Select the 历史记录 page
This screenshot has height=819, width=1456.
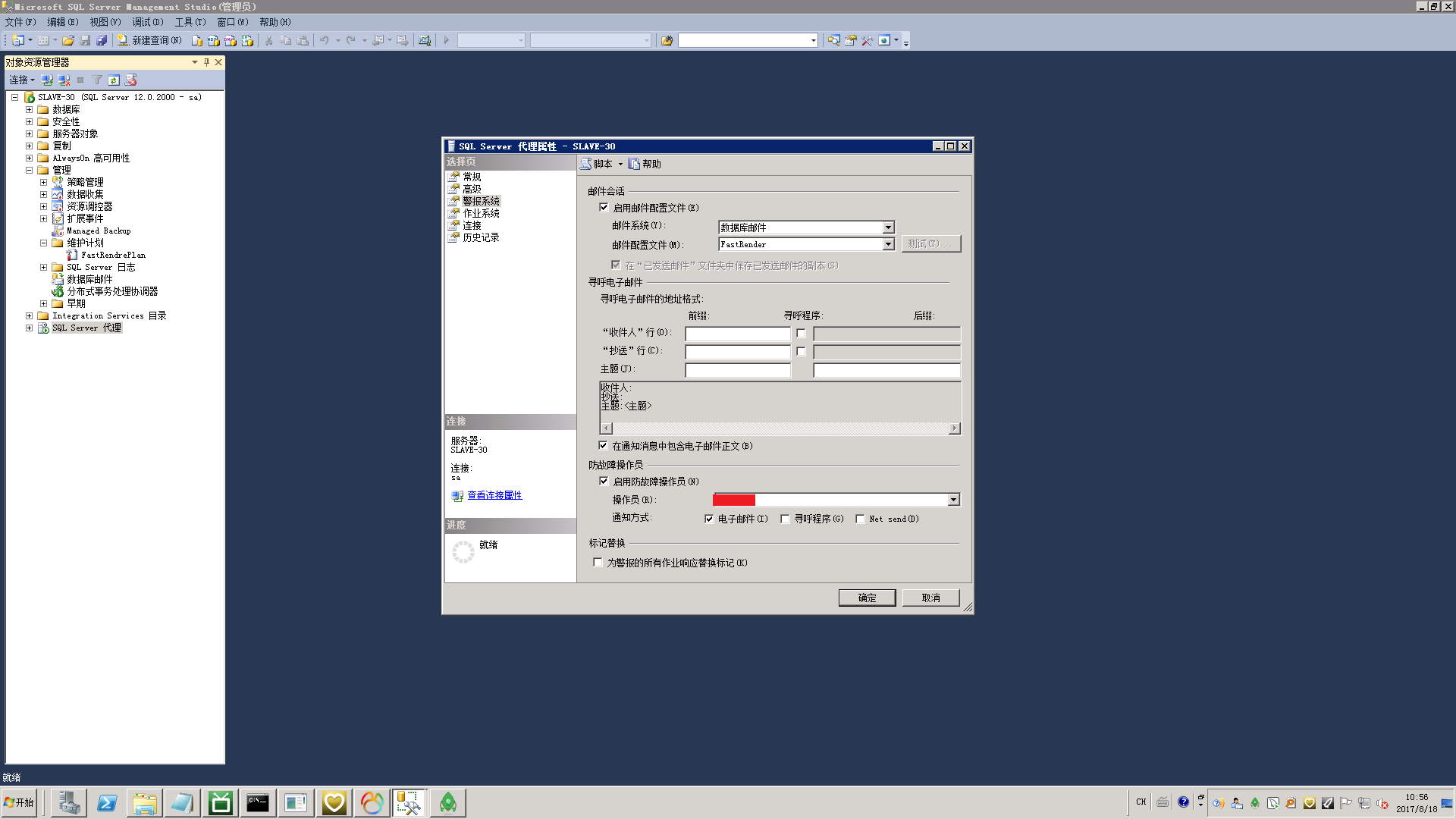point(481,237)
